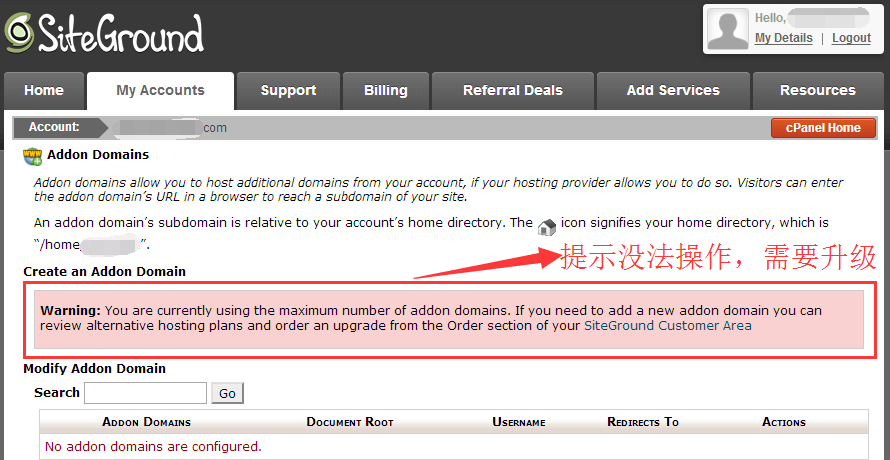Open the SiteGround Customer Area link
This screenshot has width=890, height=460.
(668, 326)
